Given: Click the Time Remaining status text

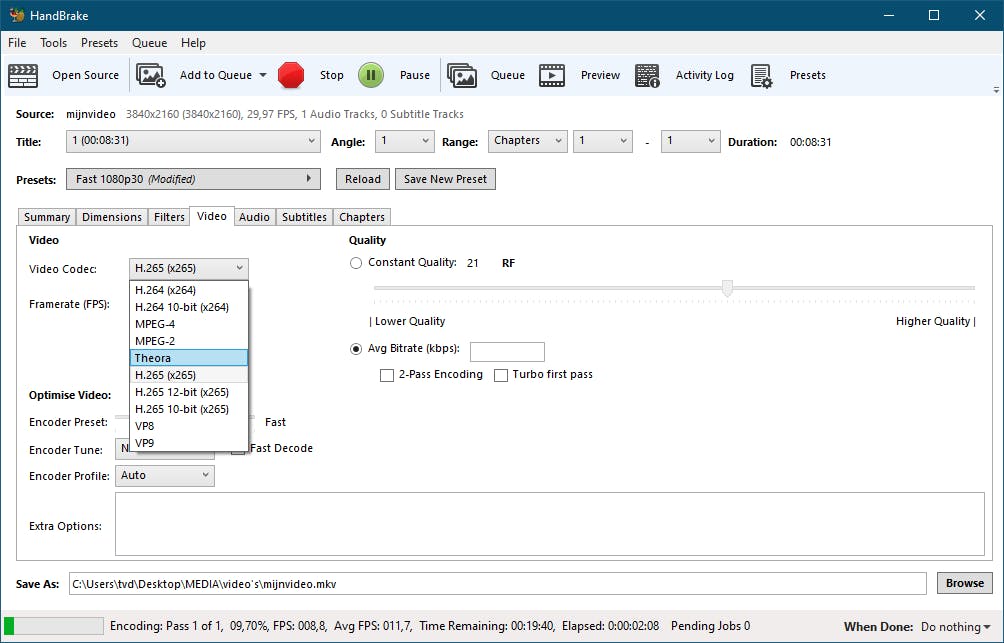Looking at the screenshot, I should [487, 626].
